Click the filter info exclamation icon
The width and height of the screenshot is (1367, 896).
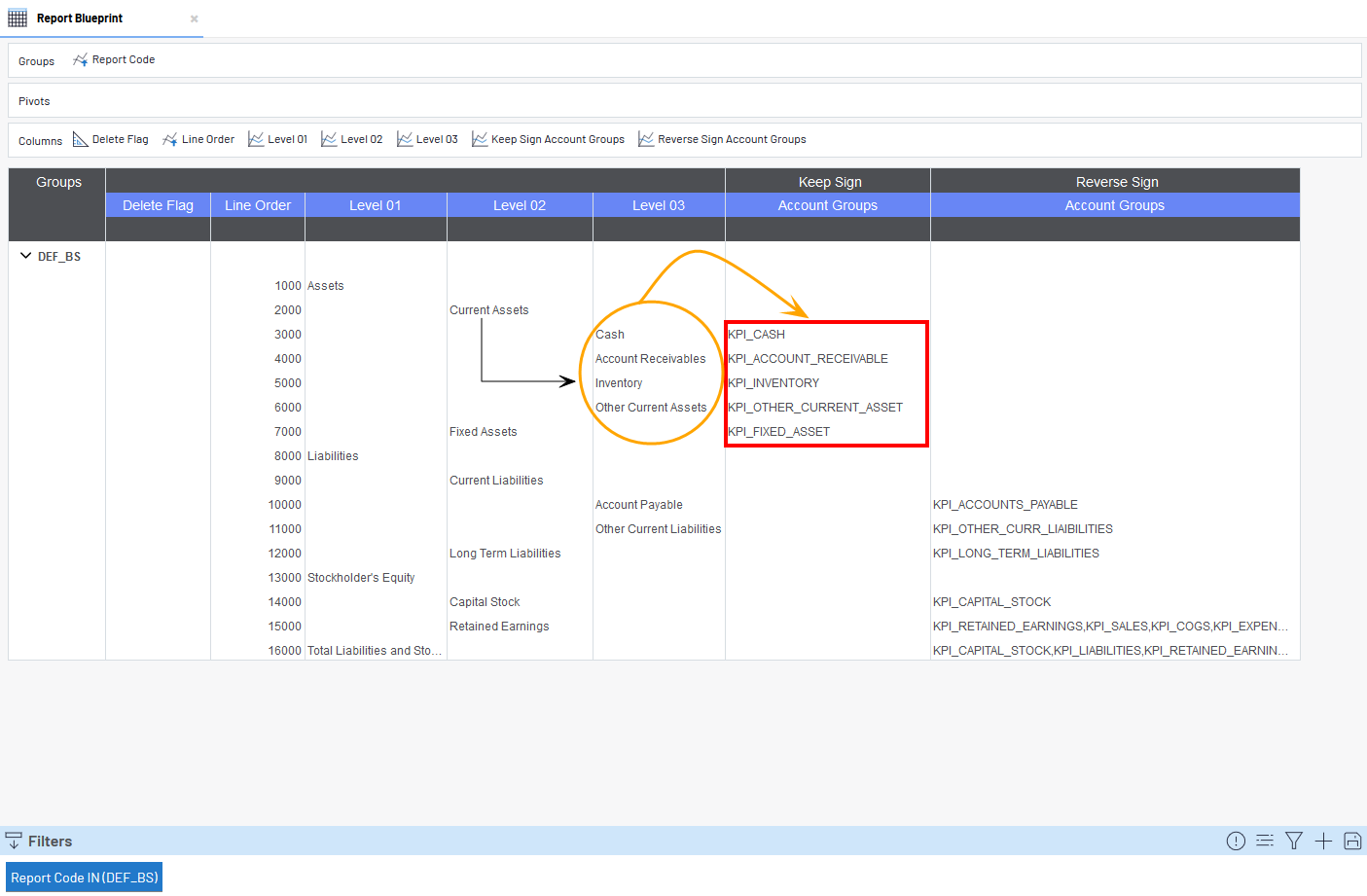coord(1236,841)
